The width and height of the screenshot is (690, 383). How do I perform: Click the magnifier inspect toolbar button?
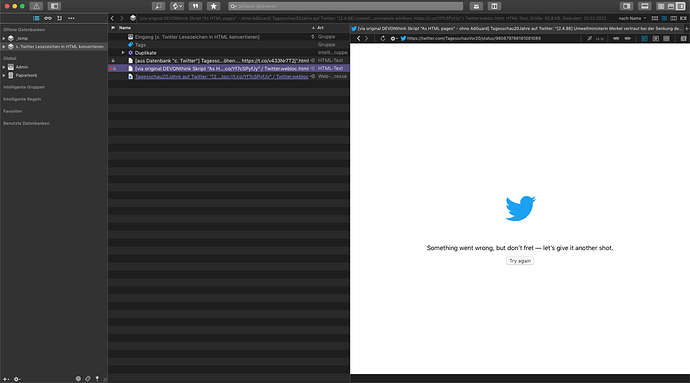click(158, 6)
